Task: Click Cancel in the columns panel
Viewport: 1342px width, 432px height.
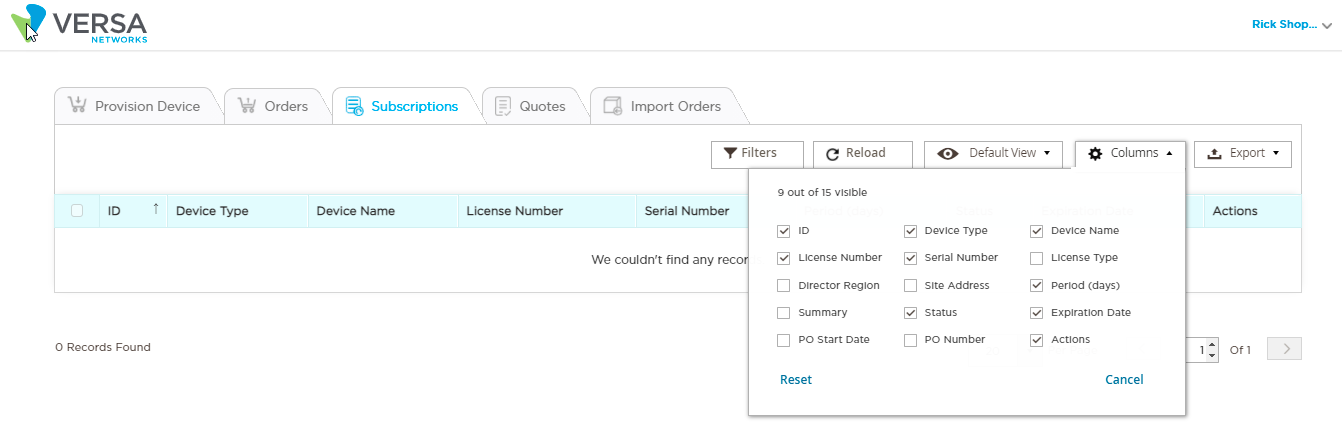Action: pos(1124,380)
